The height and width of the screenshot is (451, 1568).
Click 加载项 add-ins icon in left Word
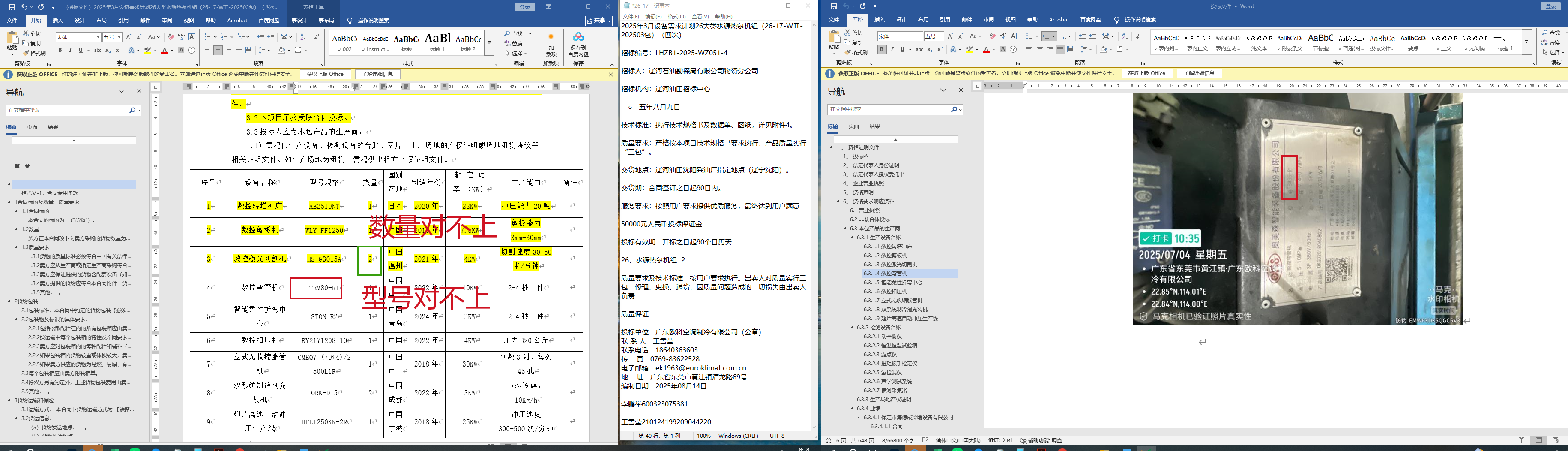551,45
